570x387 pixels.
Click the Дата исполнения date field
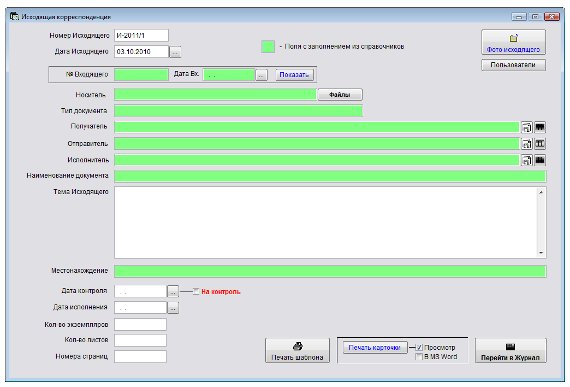point(140,308)
